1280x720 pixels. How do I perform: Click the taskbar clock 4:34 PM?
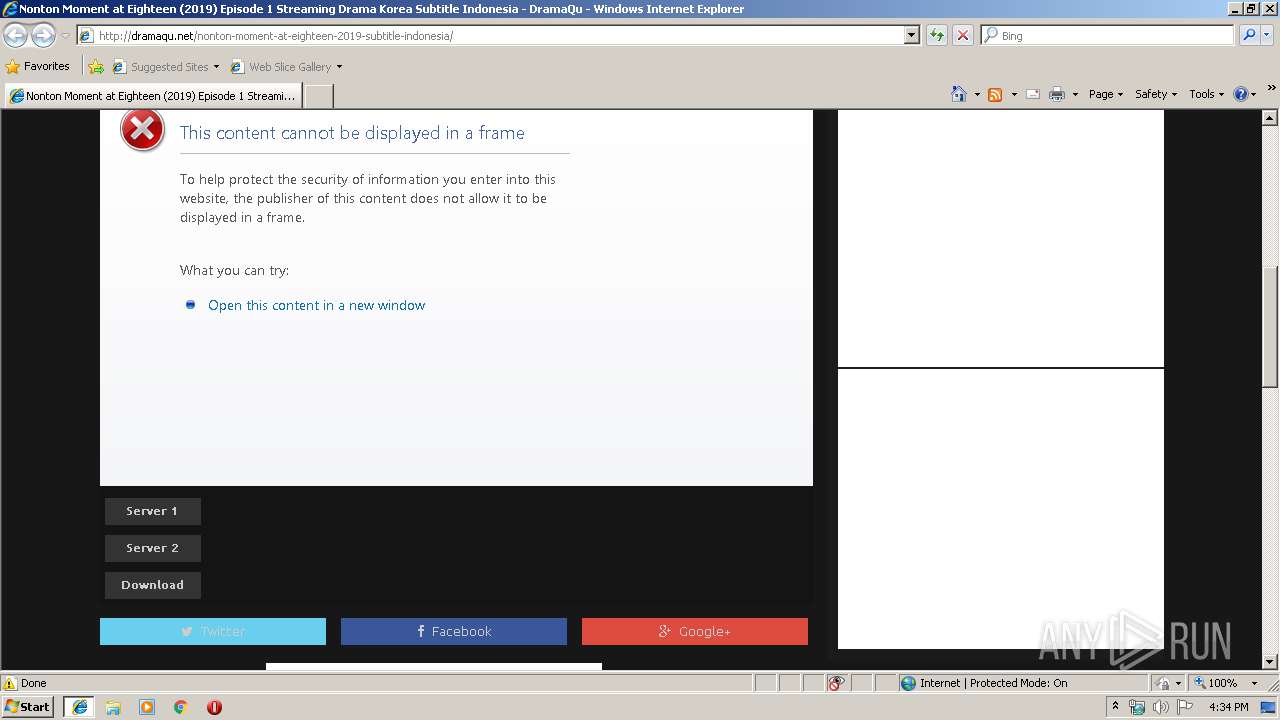[x=1229, y=707]
